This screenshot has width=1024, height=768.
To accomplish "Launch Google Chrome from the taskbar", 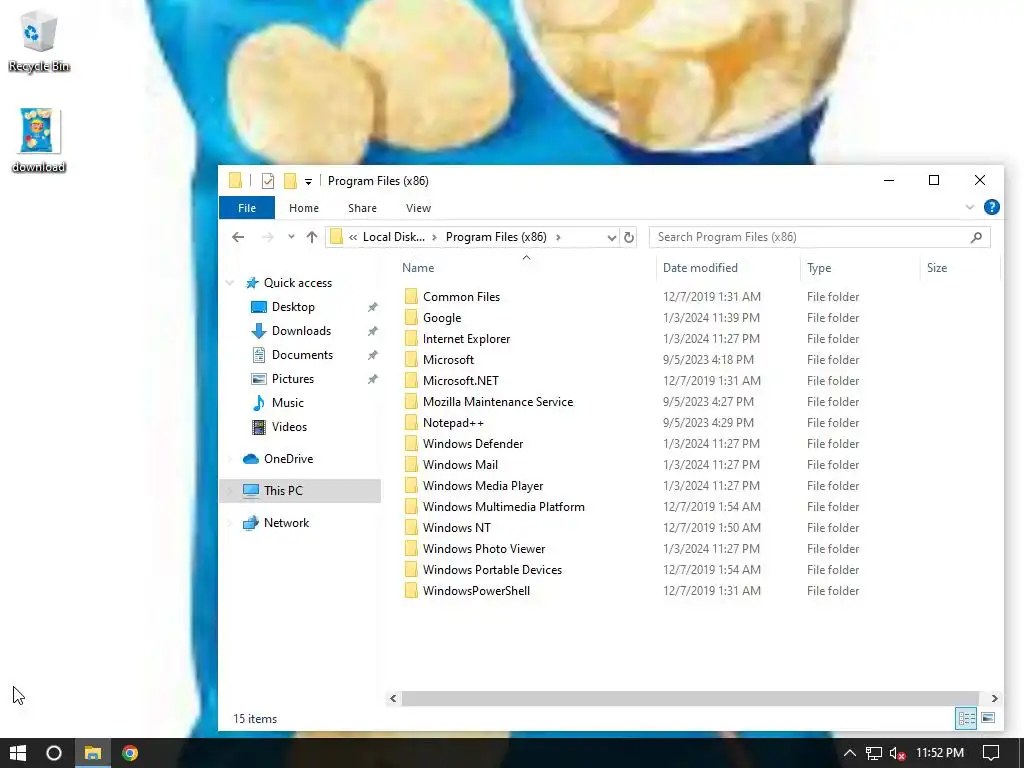I will tap(130, 753).
